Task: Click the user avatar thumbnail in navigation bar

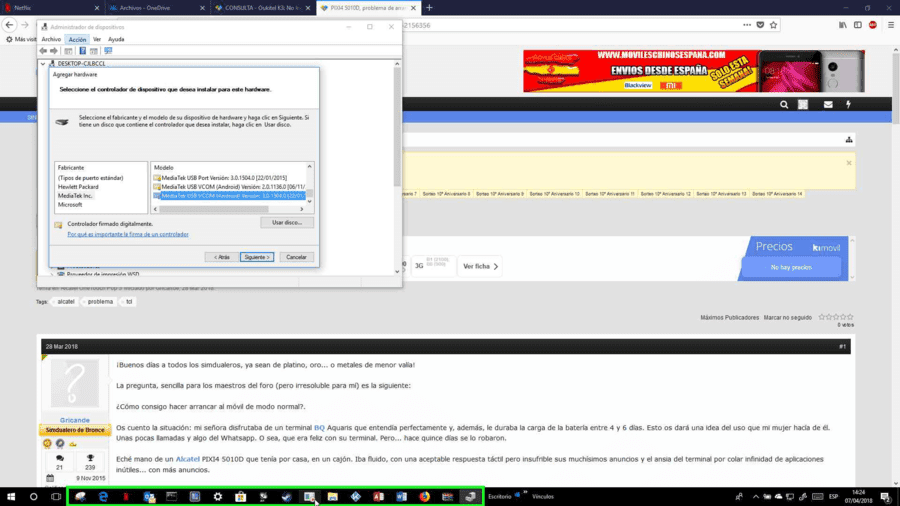Action: point(802,104)
